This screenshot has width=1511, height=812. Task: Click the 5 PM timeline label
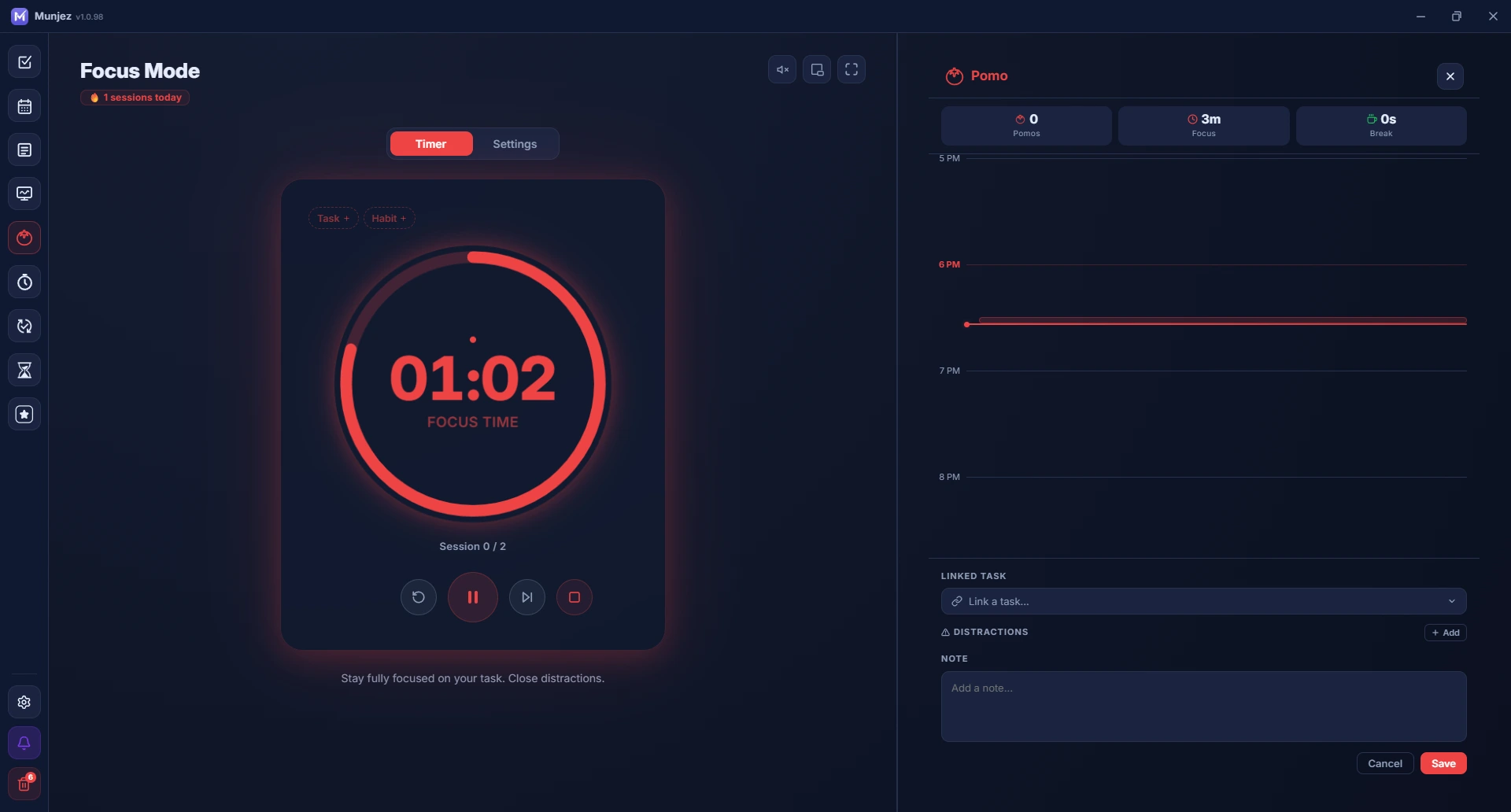[x=949, y=158]
